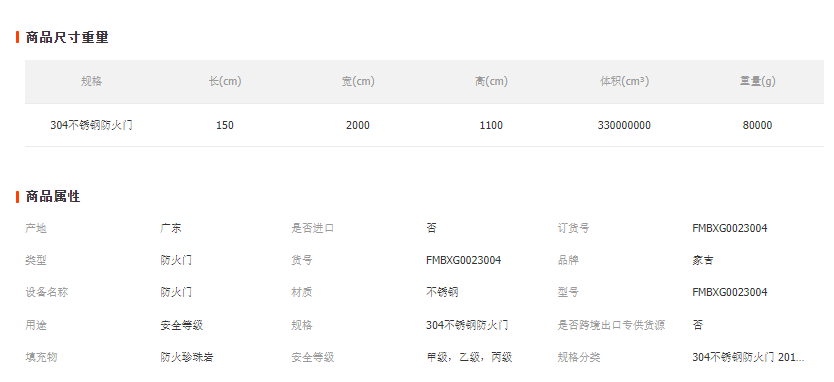The height and width of the screenshot is (382, 834).
Task: Click the 订货号 value FMBXG0023004
Action: (x=730, y=228)
